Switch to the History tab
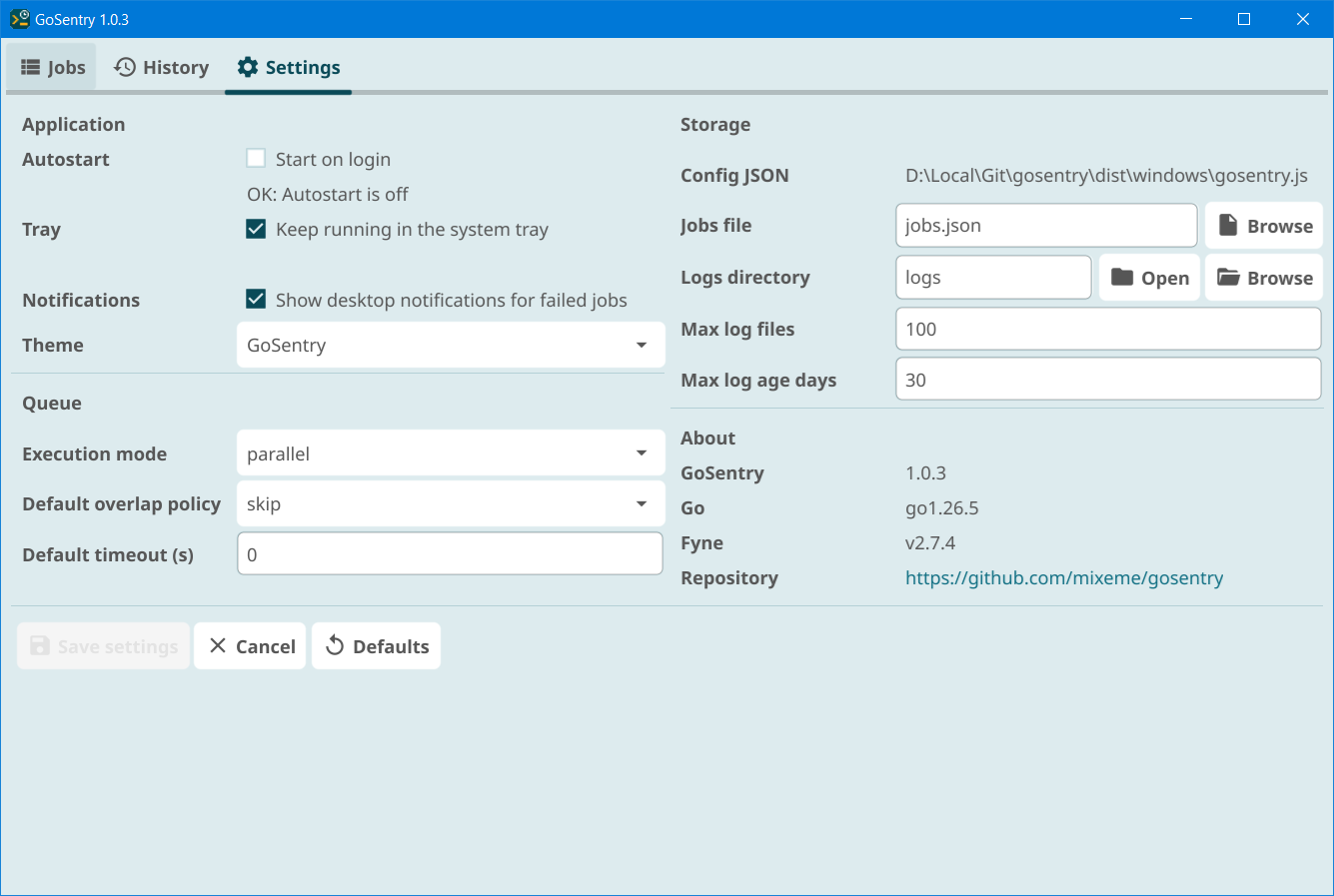 pos(161,67)
